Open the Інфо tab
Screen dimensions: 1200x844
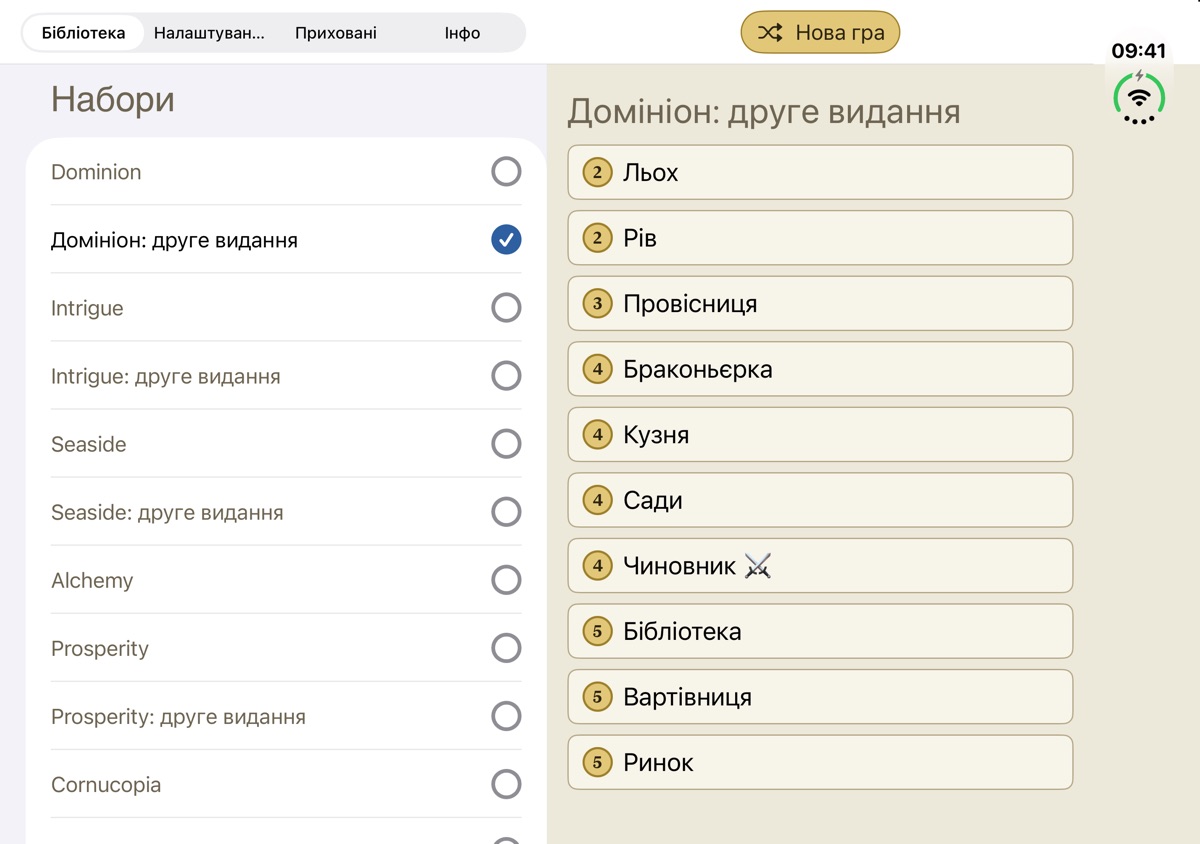pyautogui.click(x=462, y=33)
